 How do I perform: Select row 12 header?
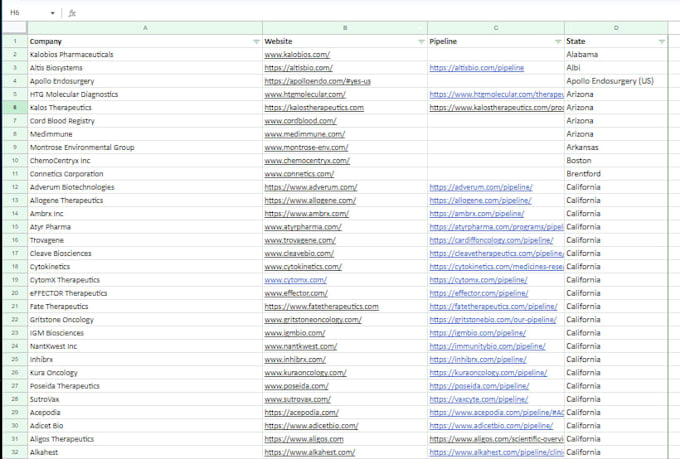[15, 187]
